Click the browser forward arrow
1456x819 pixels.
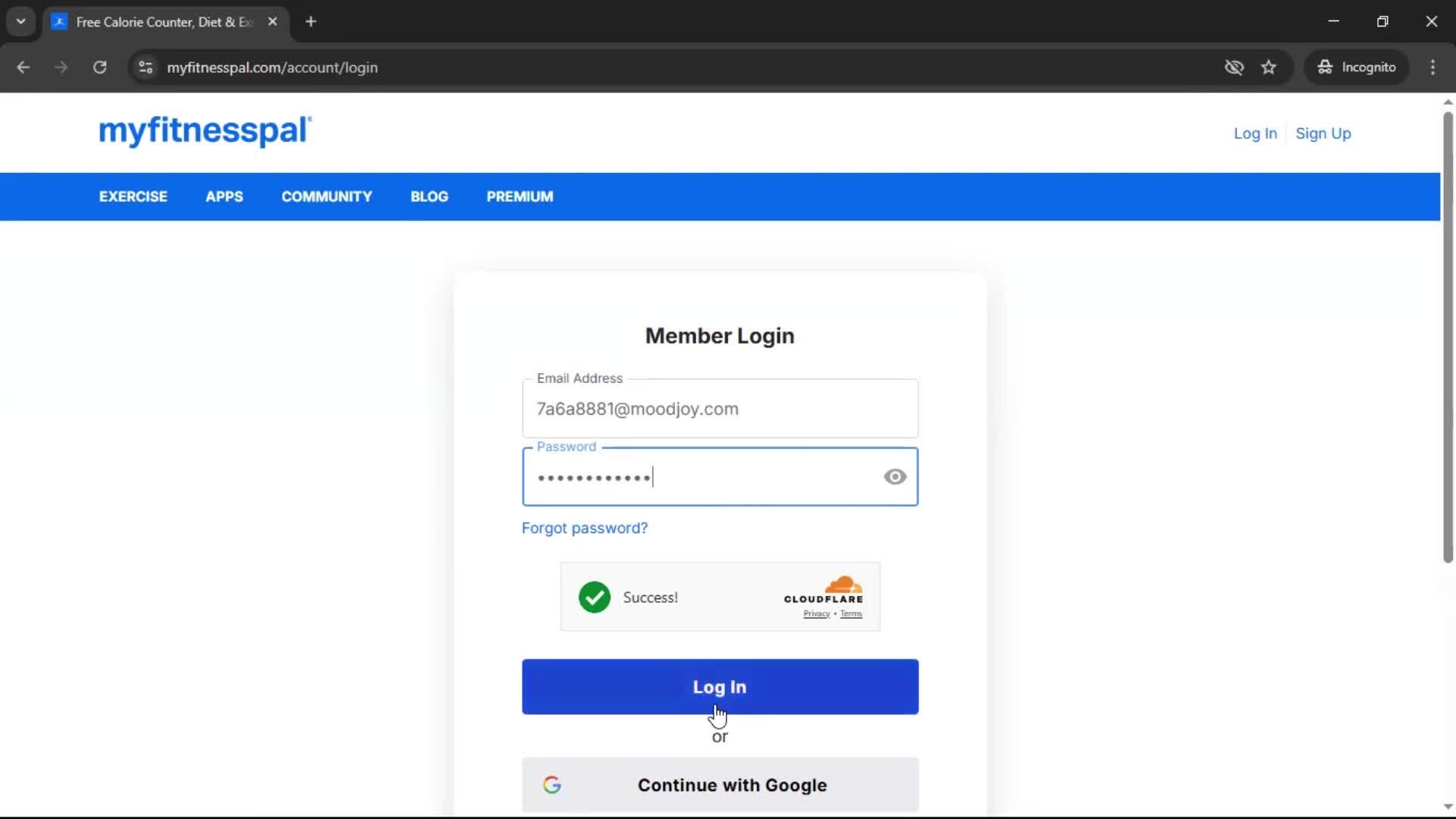point(61,67)
